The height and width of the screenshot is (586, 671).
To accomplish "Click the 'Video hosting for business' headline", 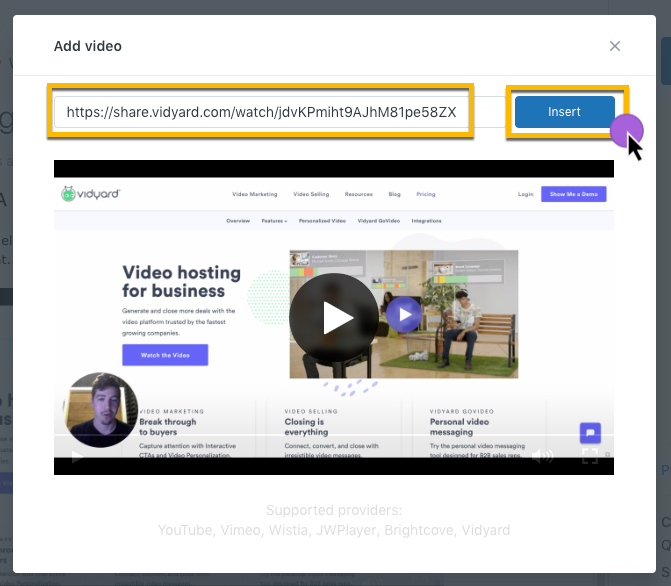I will pos(181,282).
